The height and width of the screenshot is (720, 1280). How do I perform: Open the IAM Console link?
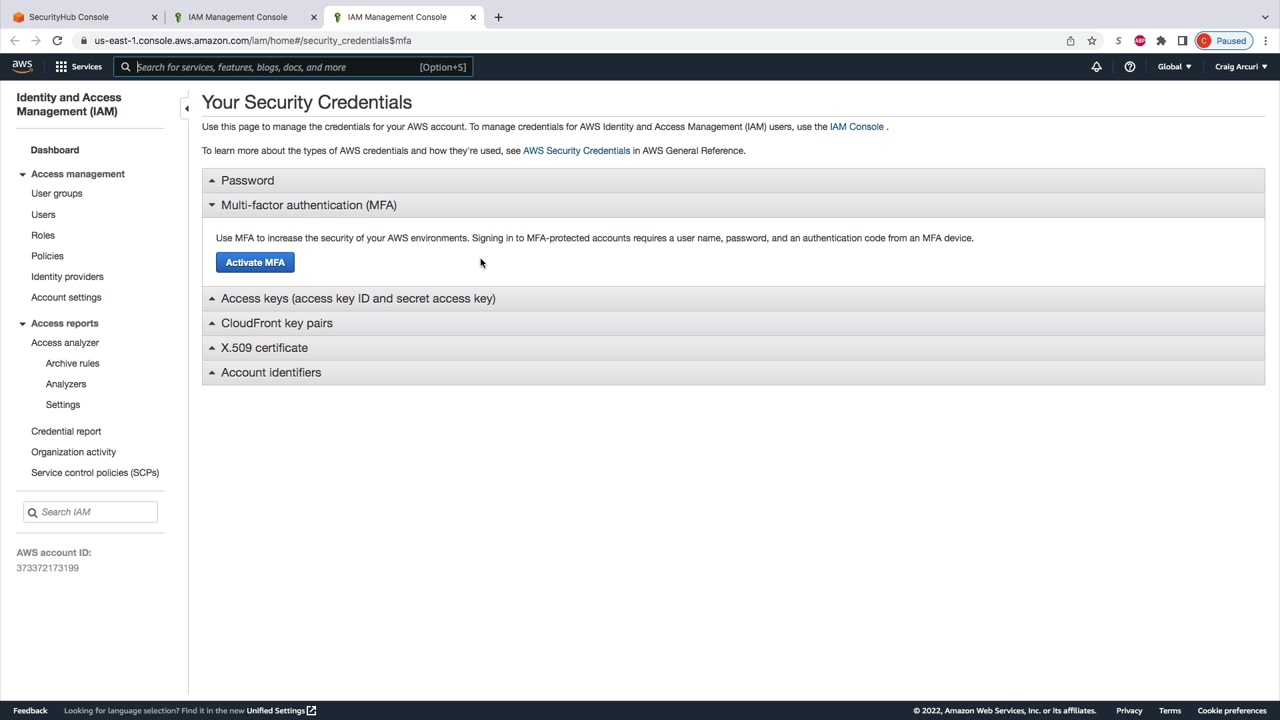(x=857, y=127)
